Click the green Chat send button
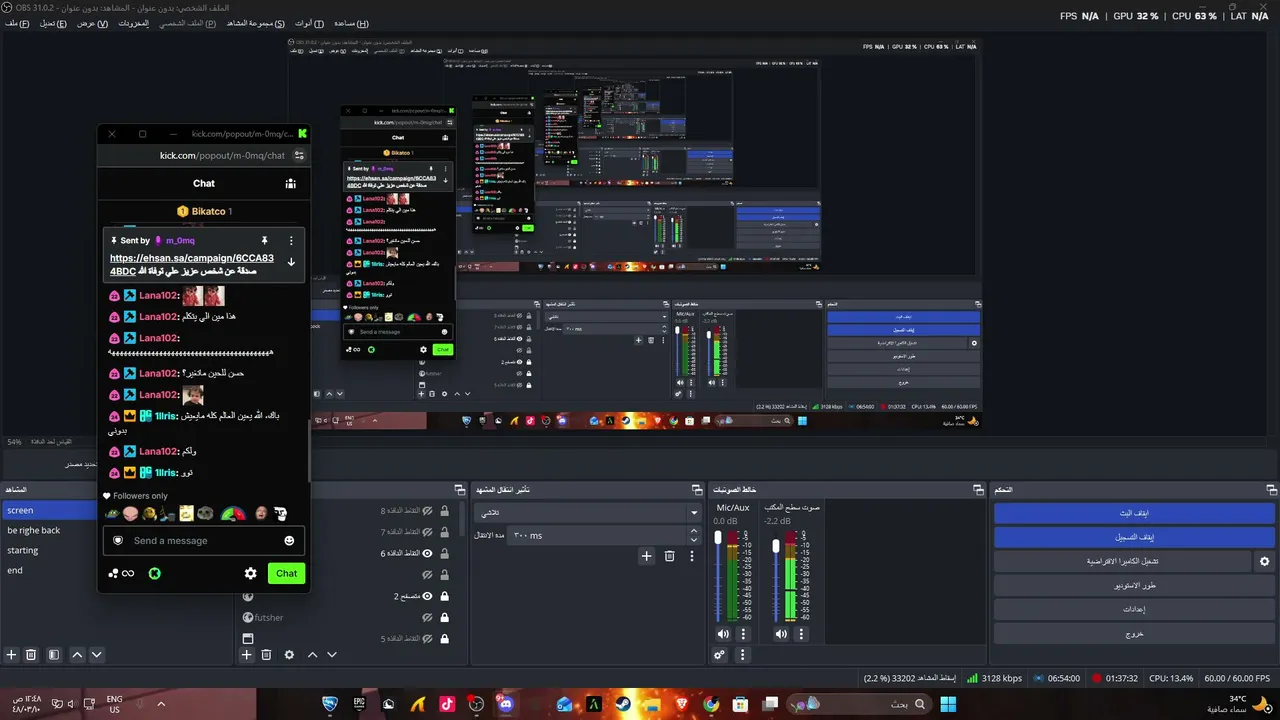The image size is (1280, 720). pos(287,573)
